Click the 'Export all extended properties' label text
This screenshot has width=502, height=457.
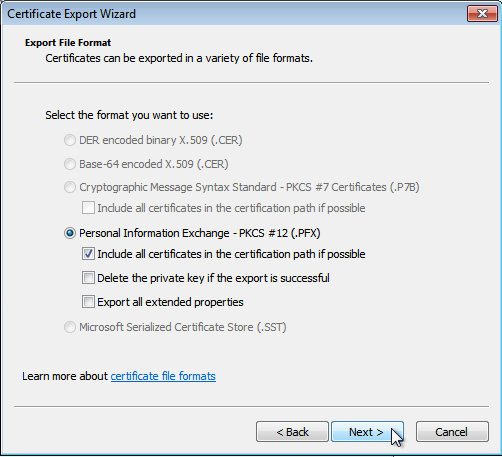[x=170, y=302]
